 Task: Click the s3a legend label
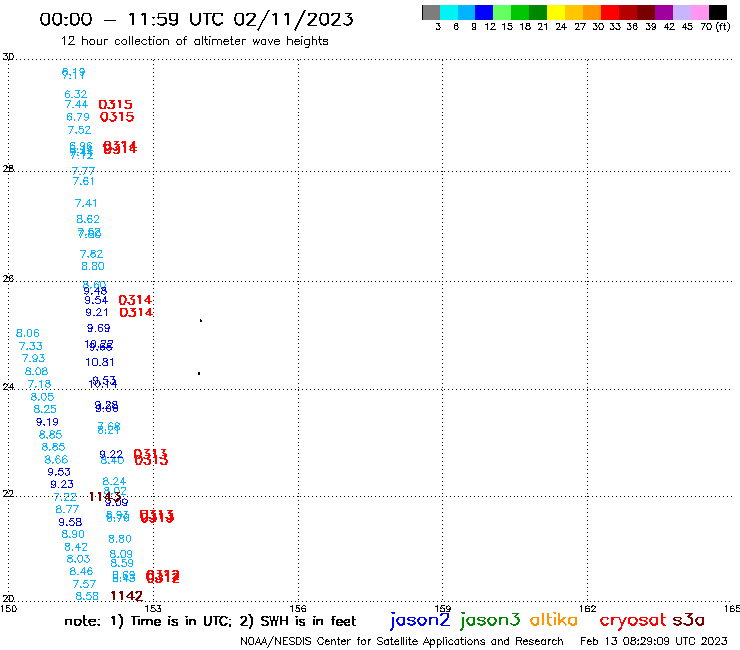[x=689, y=620]
